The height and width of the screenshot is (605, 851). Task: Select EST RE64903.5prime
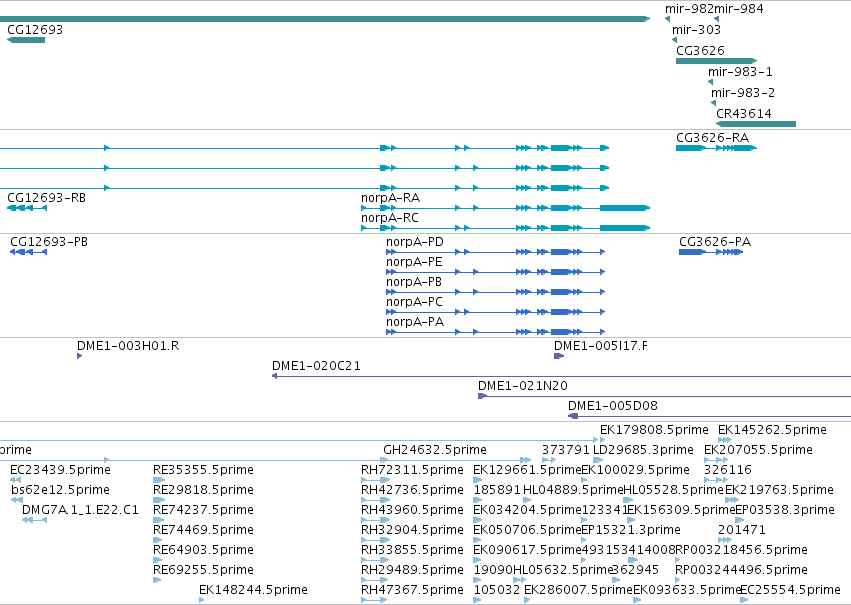pos(157,561)
